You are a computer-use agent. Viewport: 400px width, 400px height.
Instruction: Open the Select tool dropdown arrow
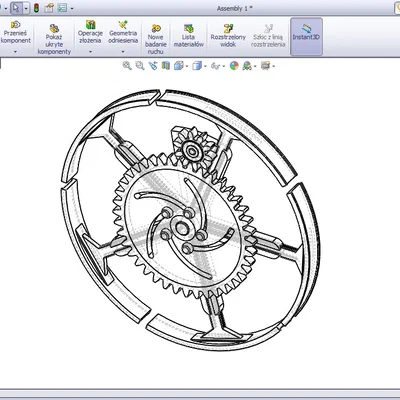pyautogui.click(x=26, y=8)
